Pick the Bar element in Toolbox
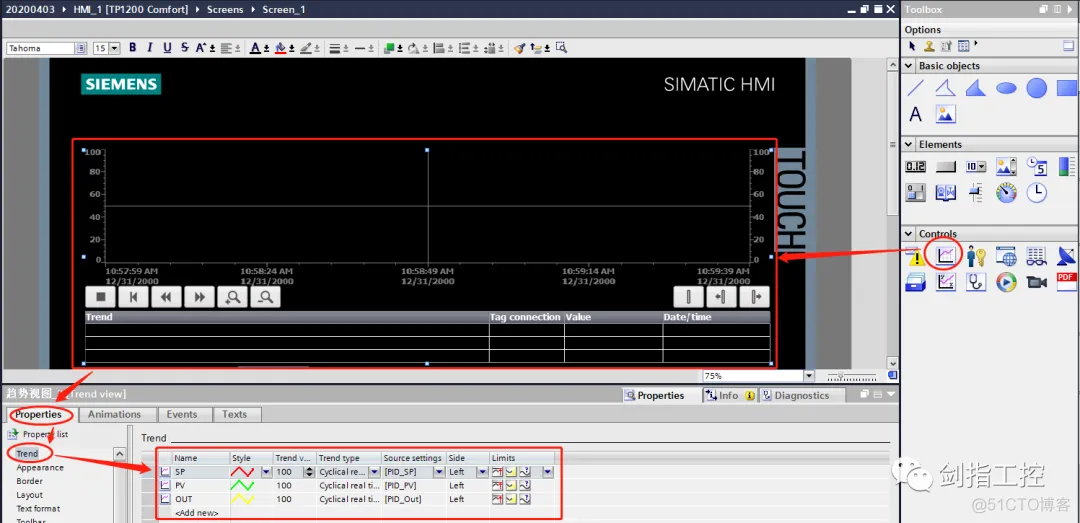The width and height of the screenshot is (1080, 523). (1066, 167)
